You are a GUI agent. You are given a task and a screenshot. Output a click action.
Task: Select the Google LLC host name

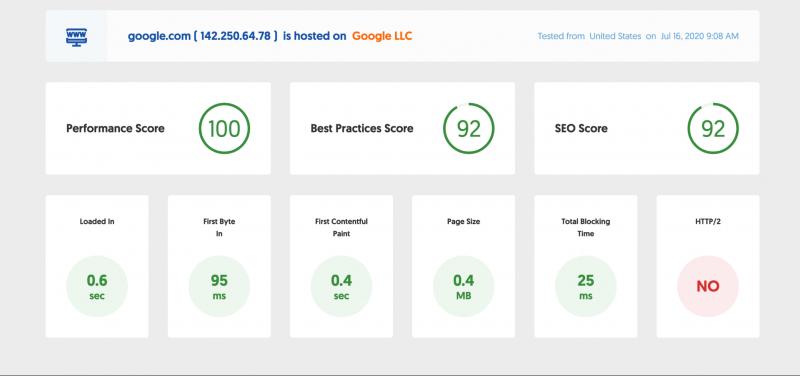(382, 36)
